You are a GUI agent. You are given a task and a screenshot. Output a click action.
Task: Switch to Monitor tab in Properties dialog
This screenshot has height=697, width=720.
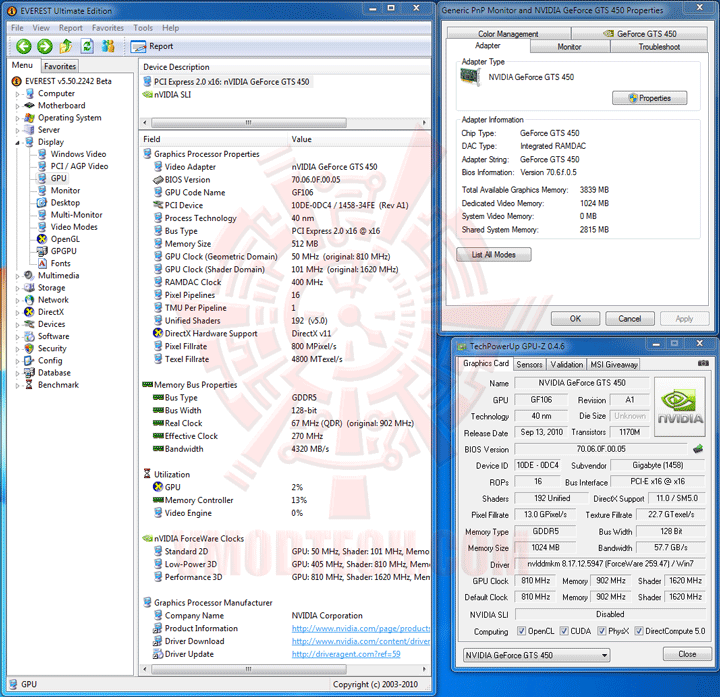(569, 46)
